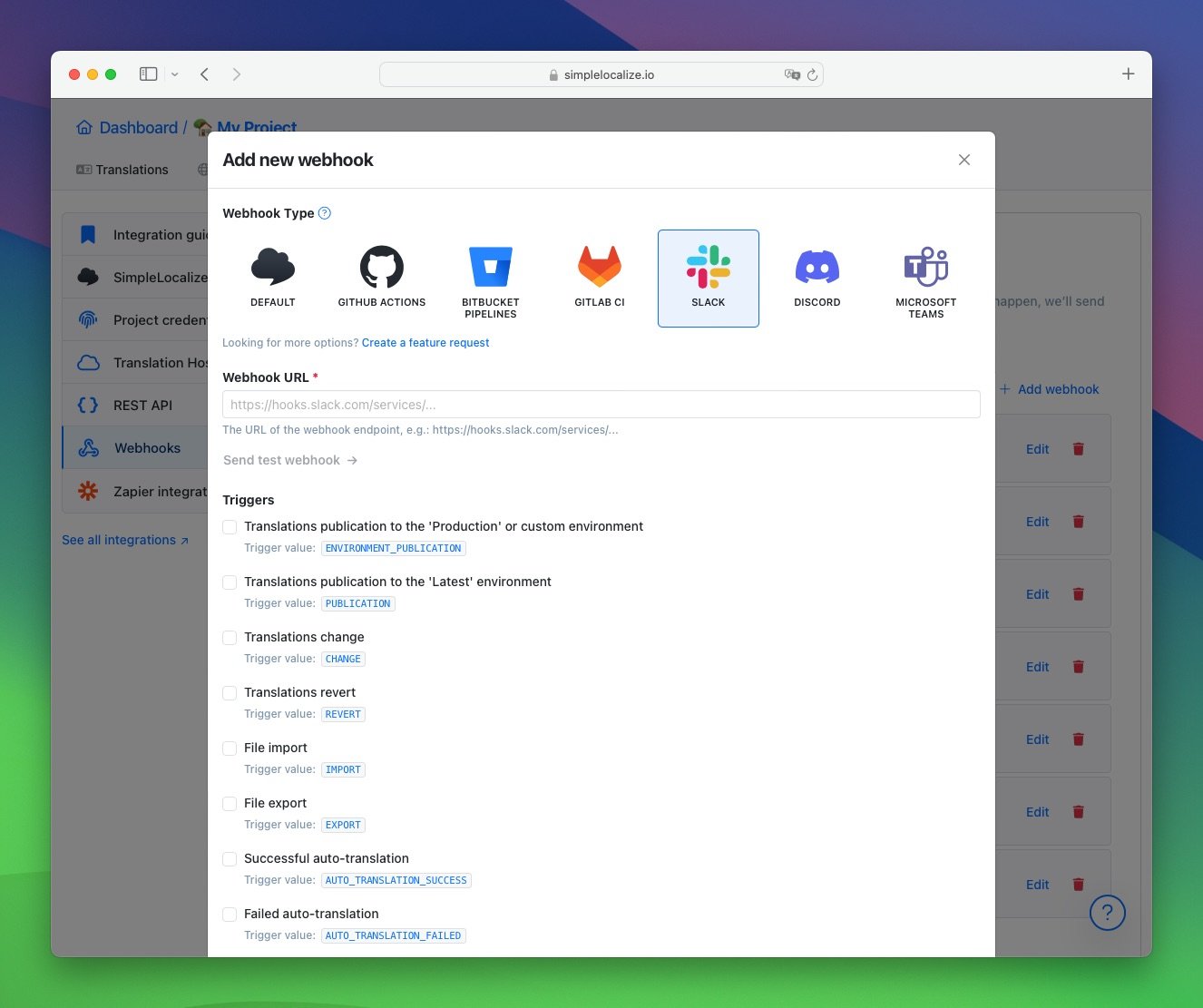Open sidebar dropdown chevron in Safari toolbar

pos(175,74)
